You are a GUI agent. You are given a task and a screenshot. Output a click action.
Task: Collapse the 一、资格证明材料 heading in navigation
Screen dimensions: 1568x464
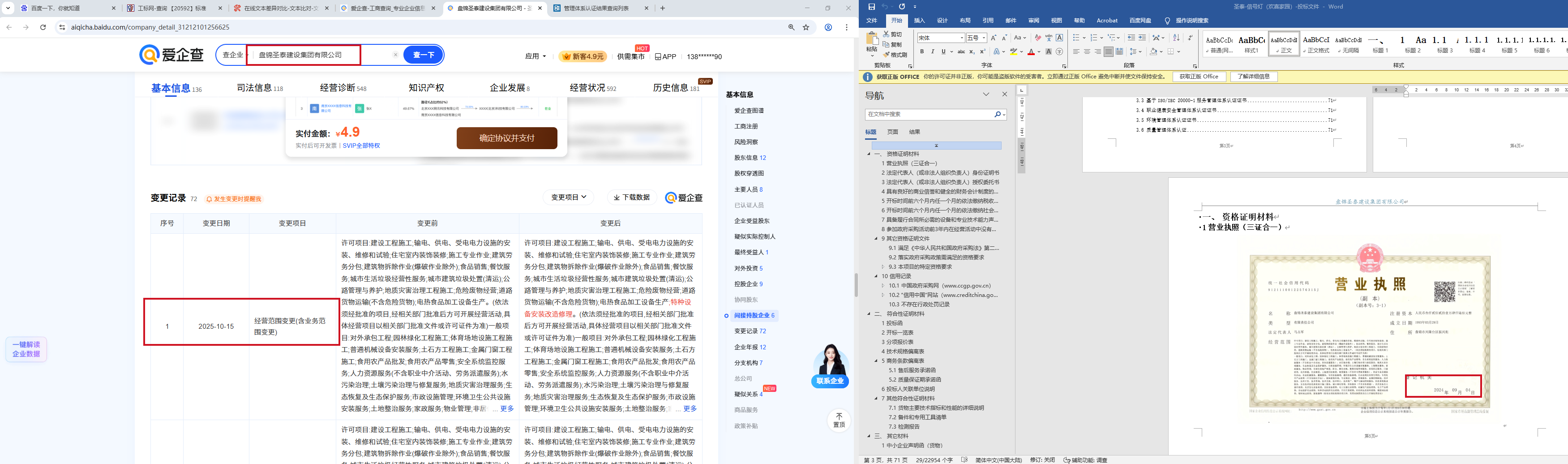pos(869,154)
